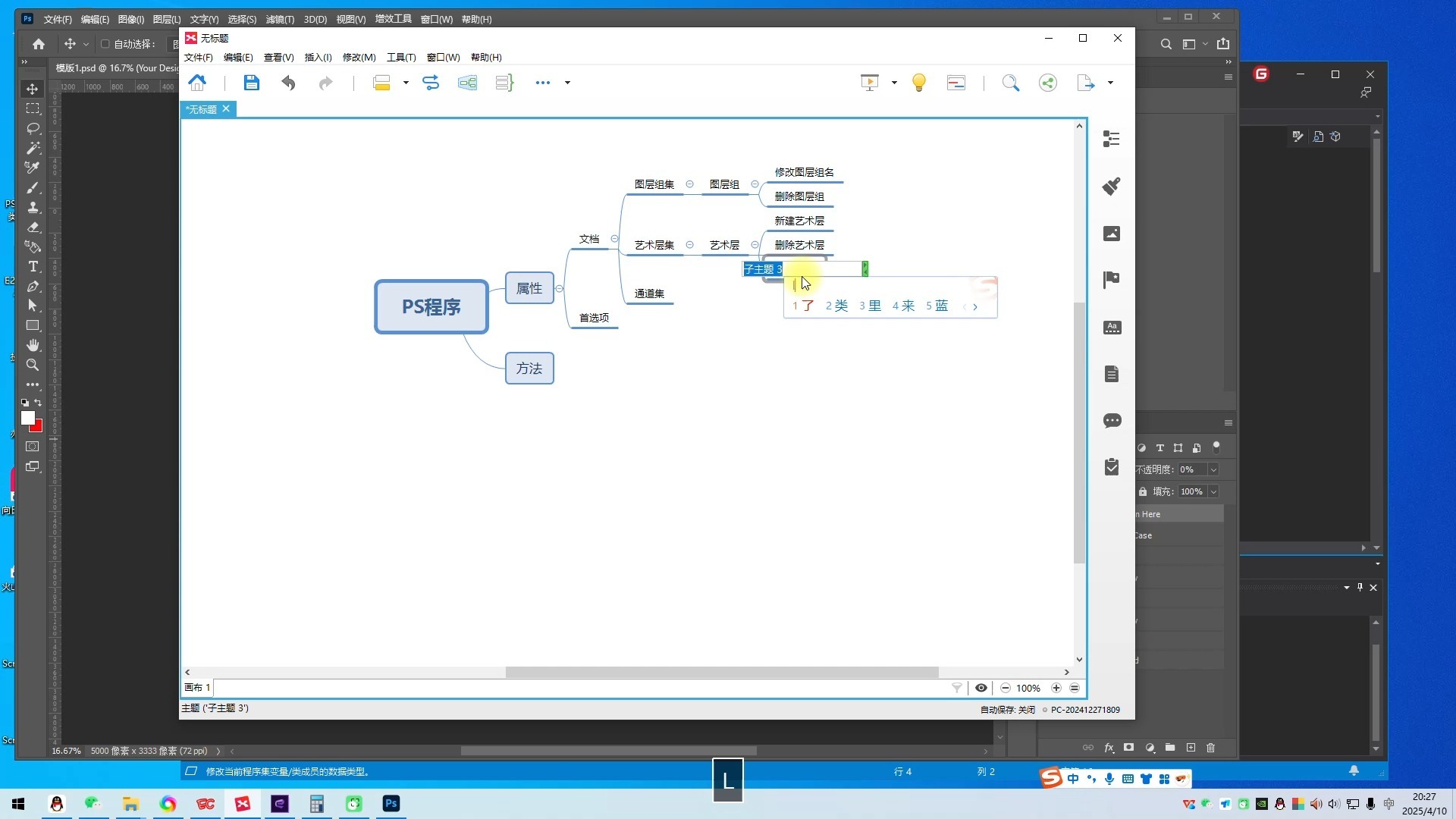Toggle the eye visibility icon in status bar
1456x819 pixels.
981,688
